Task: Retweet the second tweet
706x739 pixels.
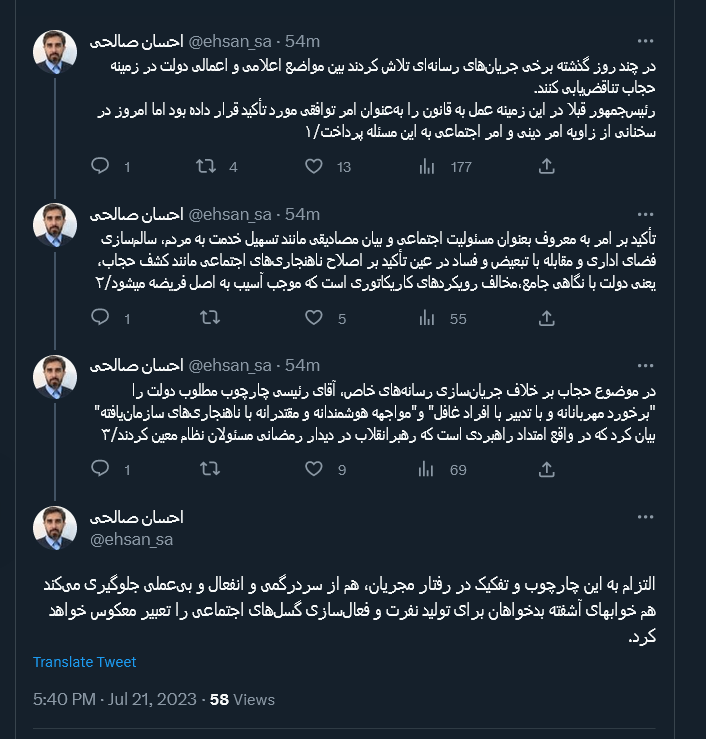Action: click(209, 319)
